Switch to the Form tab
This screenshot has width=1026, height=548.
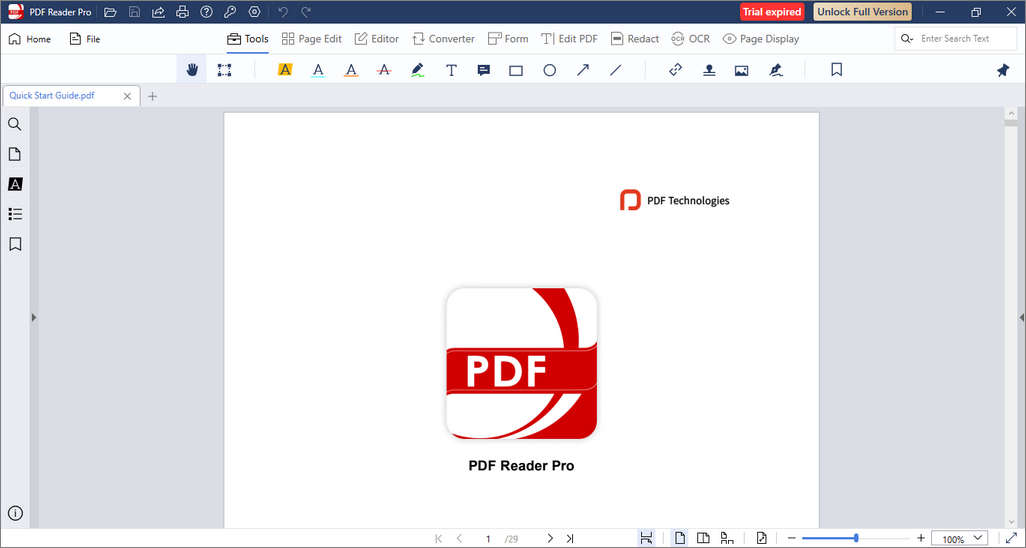(x=508, y=39)
